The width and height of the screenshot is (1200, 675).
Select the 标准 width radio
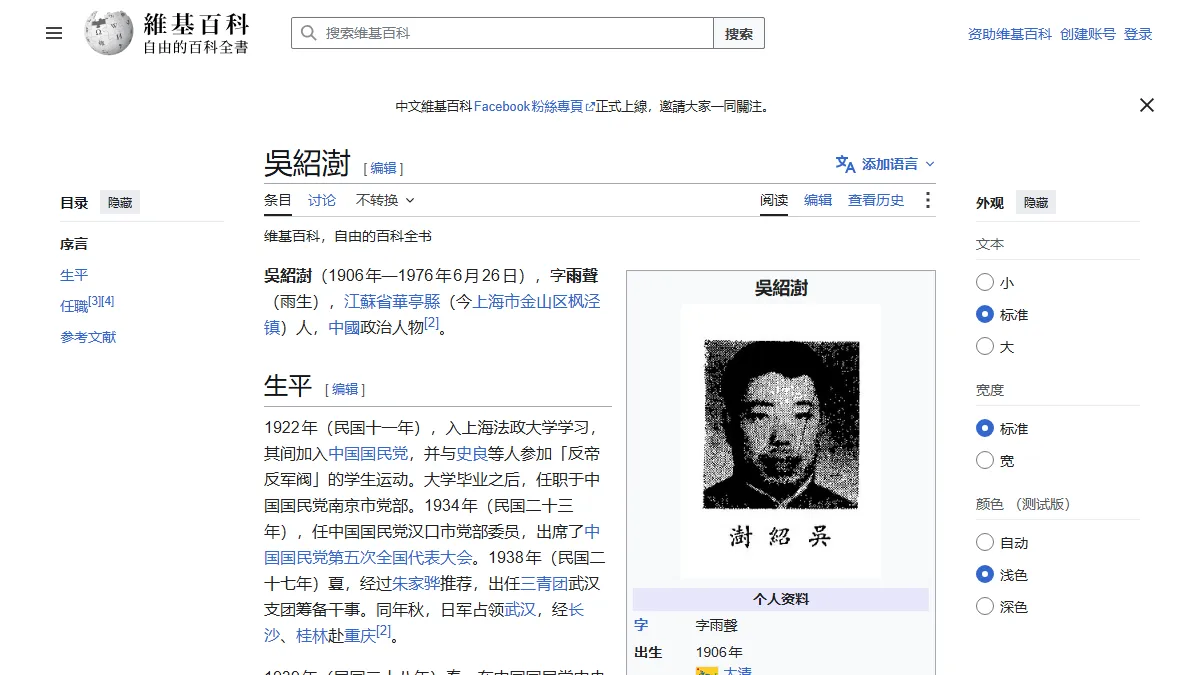point(985,429)
